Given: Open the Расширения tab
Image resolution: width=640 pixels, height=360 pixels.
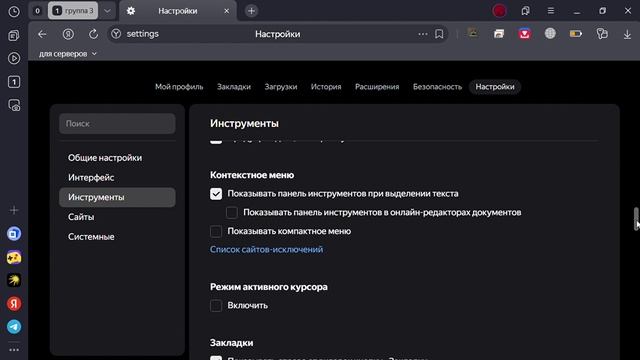Looking at the screenshot, I should pyautogui.click(x=377, y=87).
